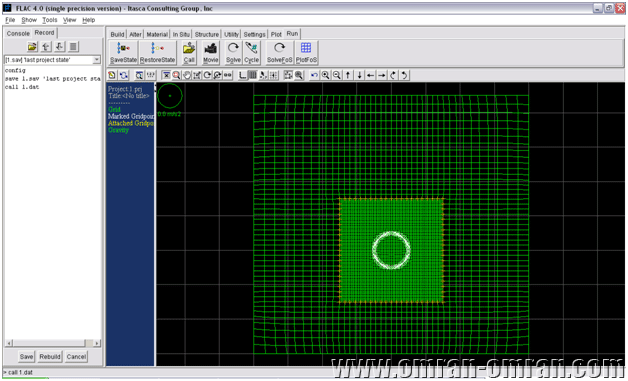
Task: Click the Rebuild button
Action: tap(50, 357)
